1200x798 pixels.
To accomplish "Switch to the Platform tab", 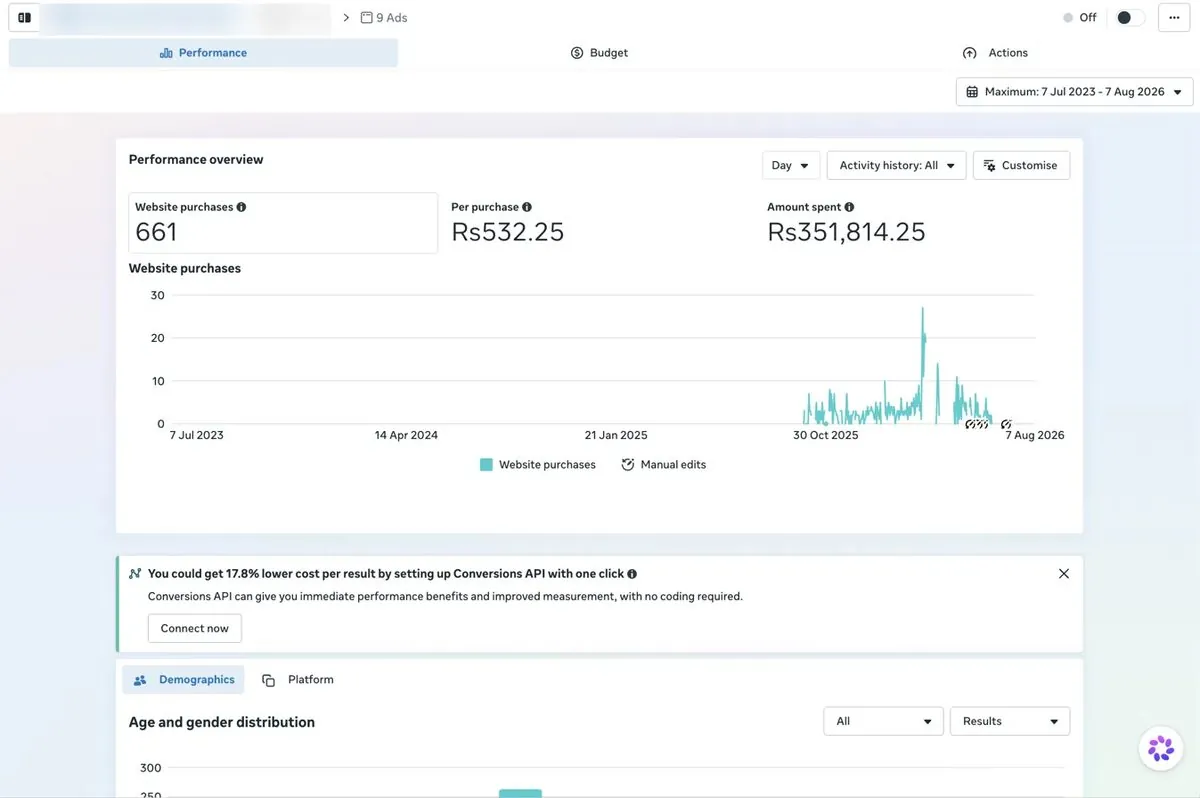I will click(298, 680).
